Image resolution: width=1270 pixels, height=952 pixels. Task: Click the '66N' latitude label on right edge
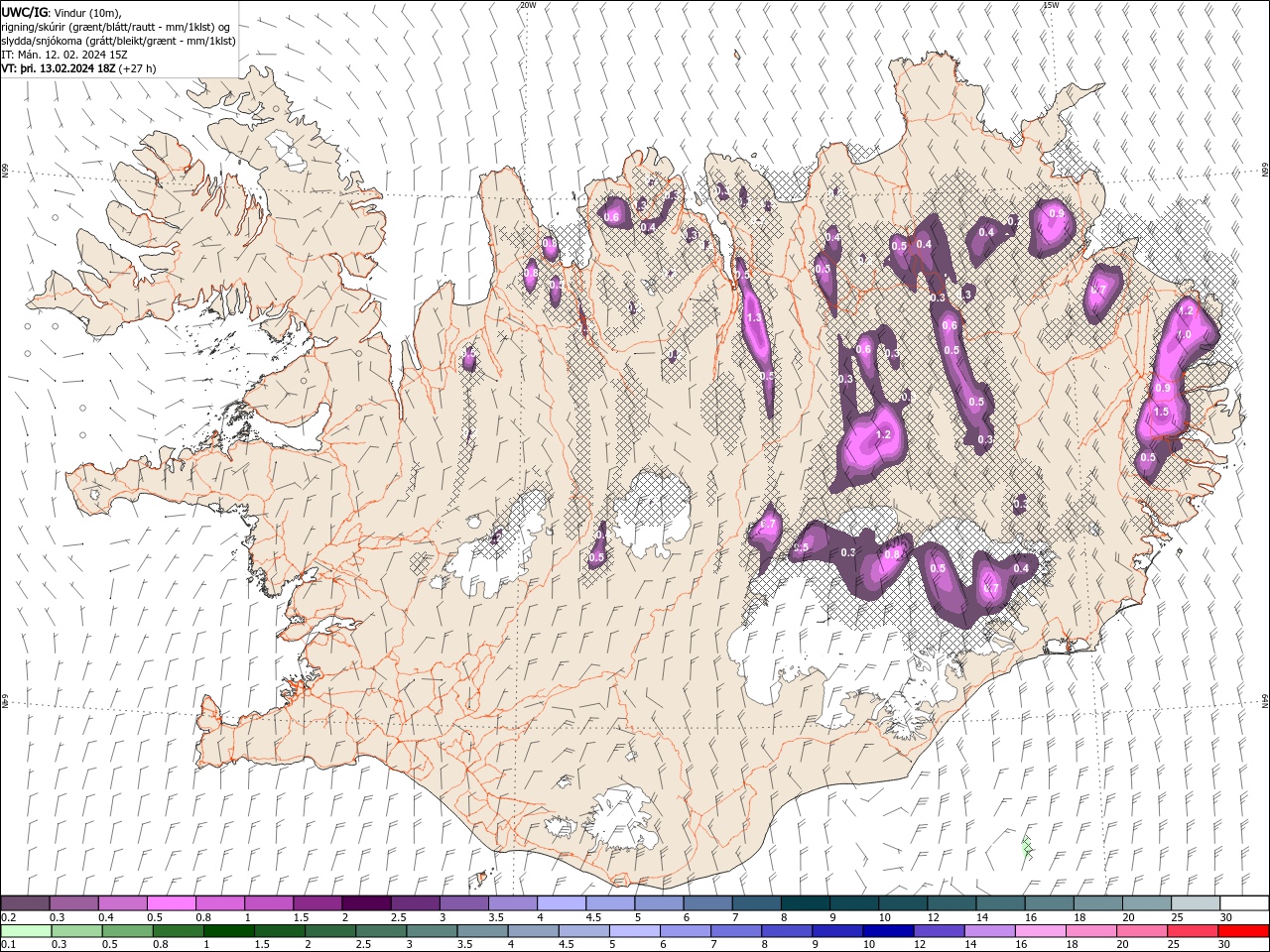(1265, 172)
